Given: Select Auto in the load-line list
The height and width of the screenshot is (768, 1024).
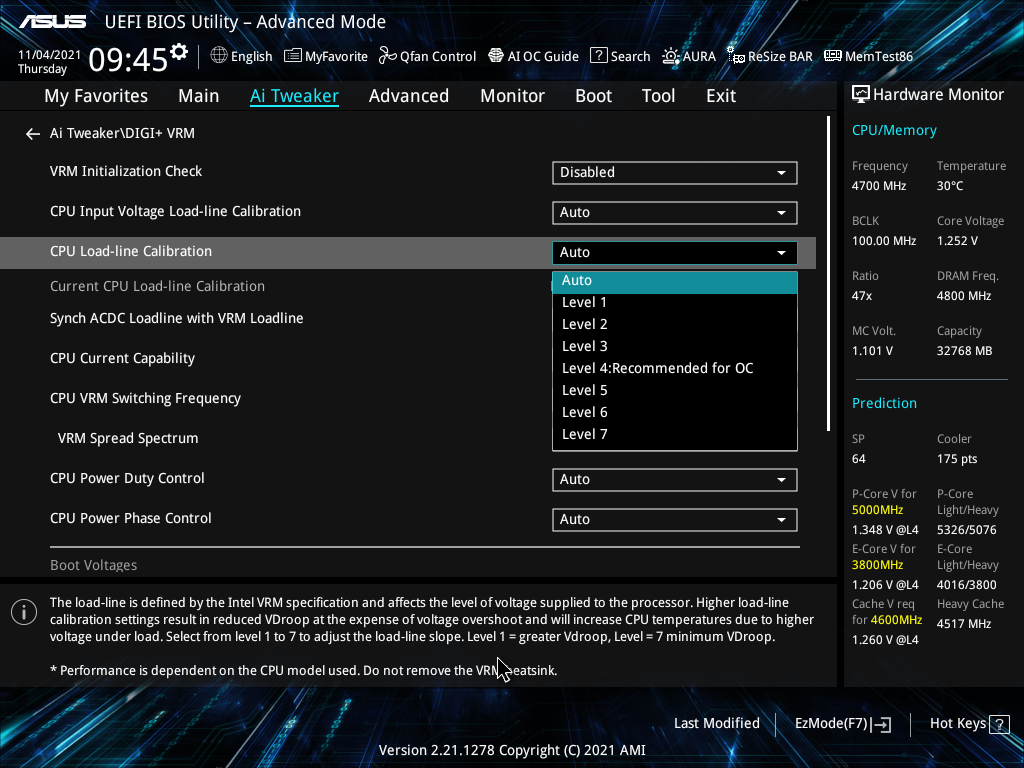Looking at the screenshot, I should point(675,281).
